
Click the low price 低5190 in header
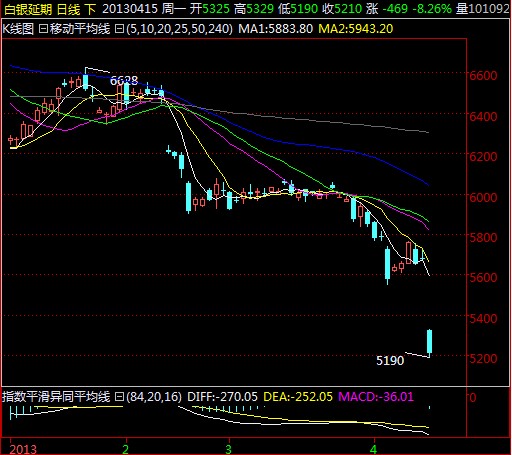click(298, 9)
